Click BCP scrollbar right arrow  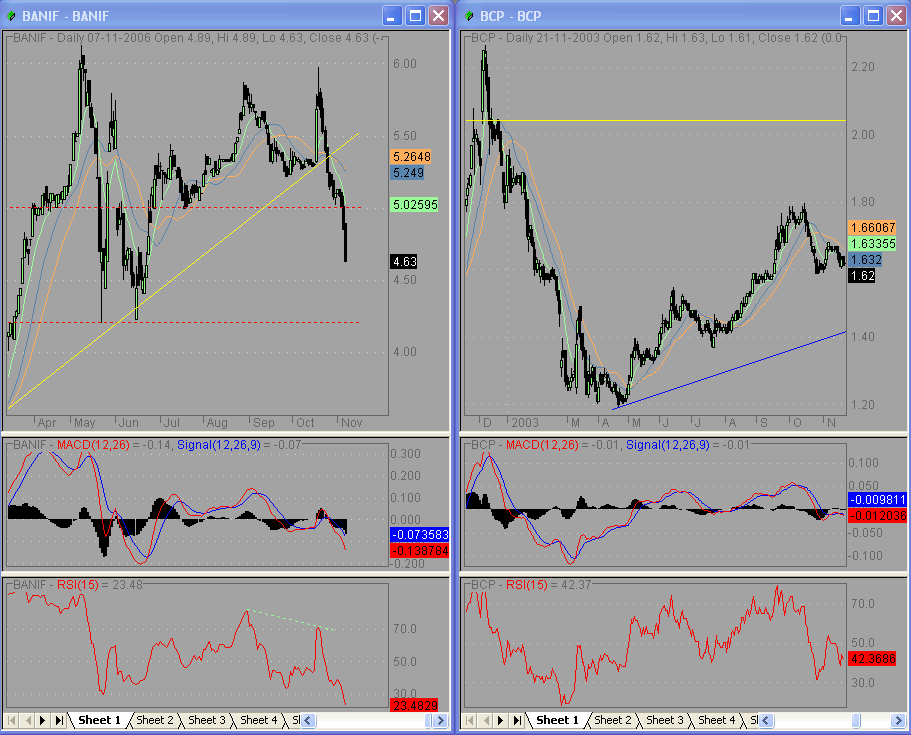pos(898,720)
